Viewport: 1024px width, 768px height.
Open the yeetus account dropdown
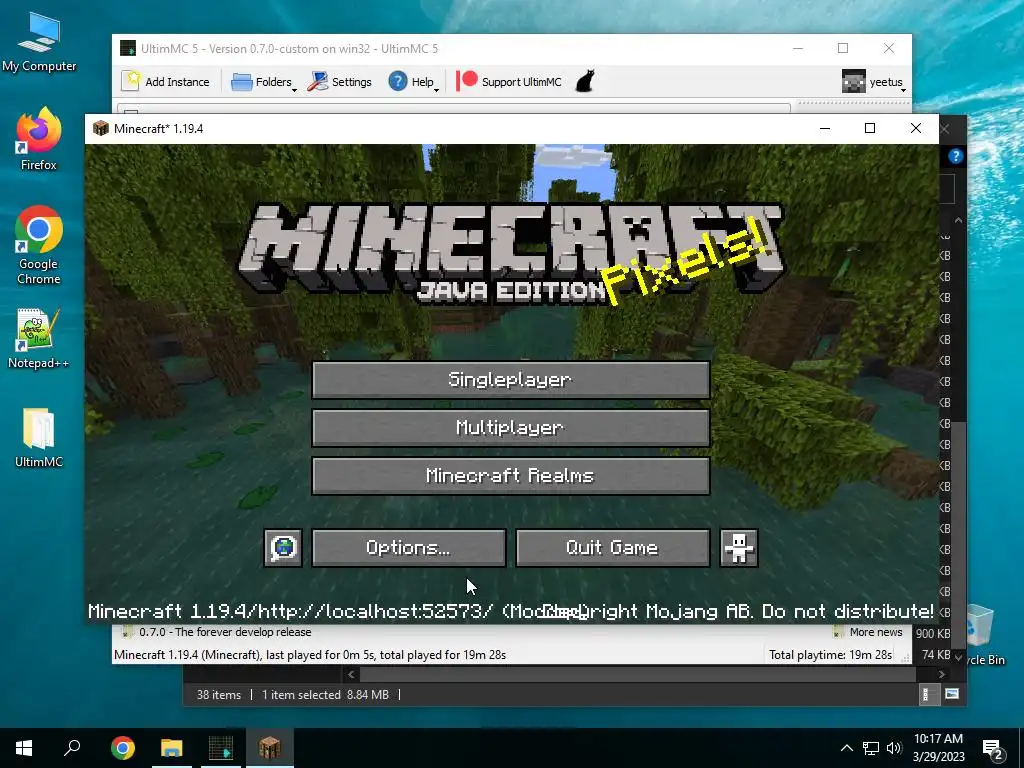click(x=874, y=82)
